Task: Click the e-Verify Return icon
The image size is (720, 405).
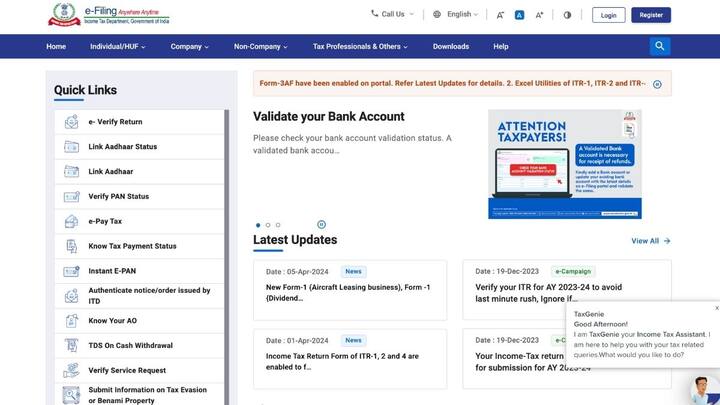Action: pos(71,122)
